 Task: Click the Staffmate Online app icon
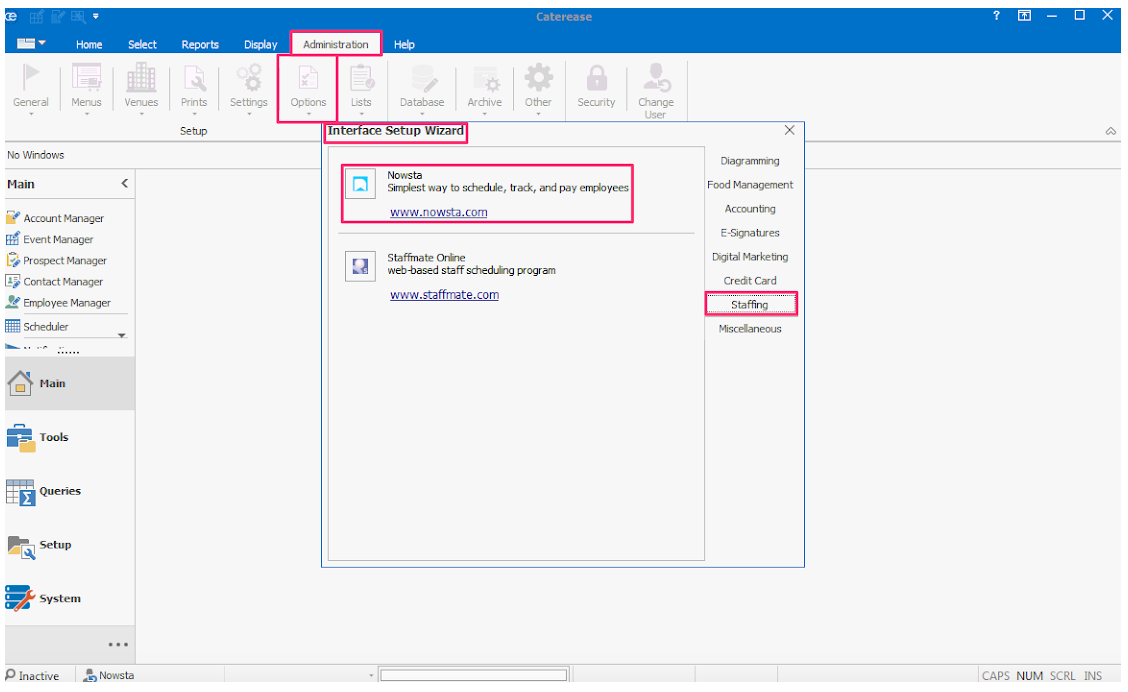coord(360,266)
